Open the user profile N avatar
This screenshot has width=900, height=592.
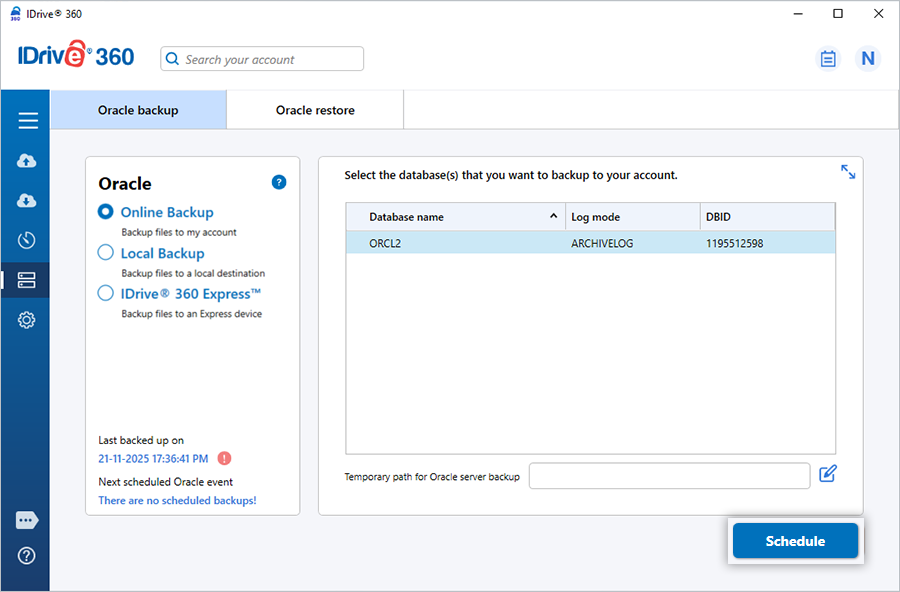click(867, 59)
